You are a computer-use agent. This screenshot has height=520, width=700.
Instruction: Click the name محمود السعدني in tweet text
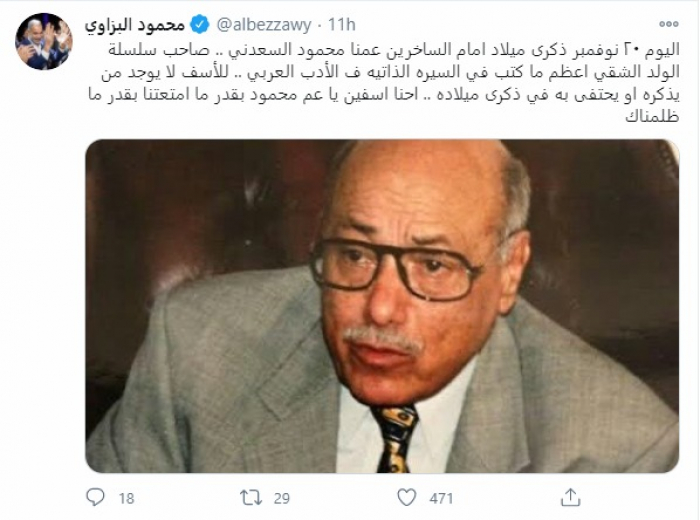[282, 50]
